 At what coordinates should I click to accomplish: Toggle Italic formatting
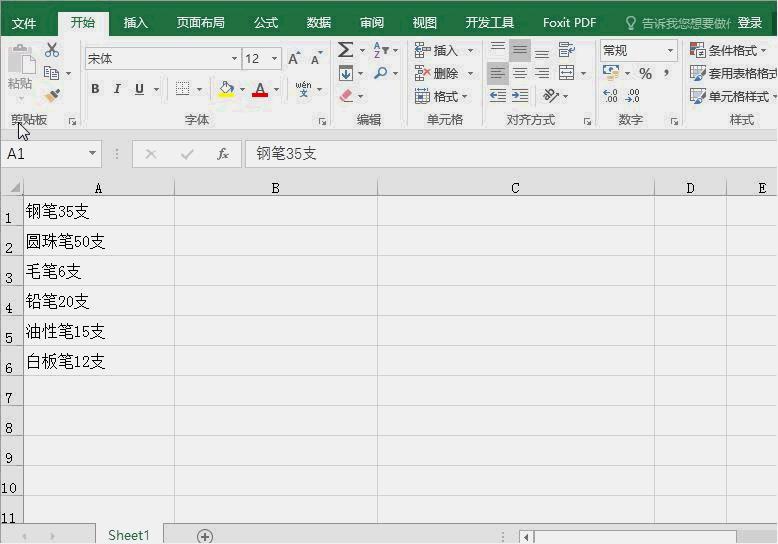pyautogui.click(x=117, y=89)
